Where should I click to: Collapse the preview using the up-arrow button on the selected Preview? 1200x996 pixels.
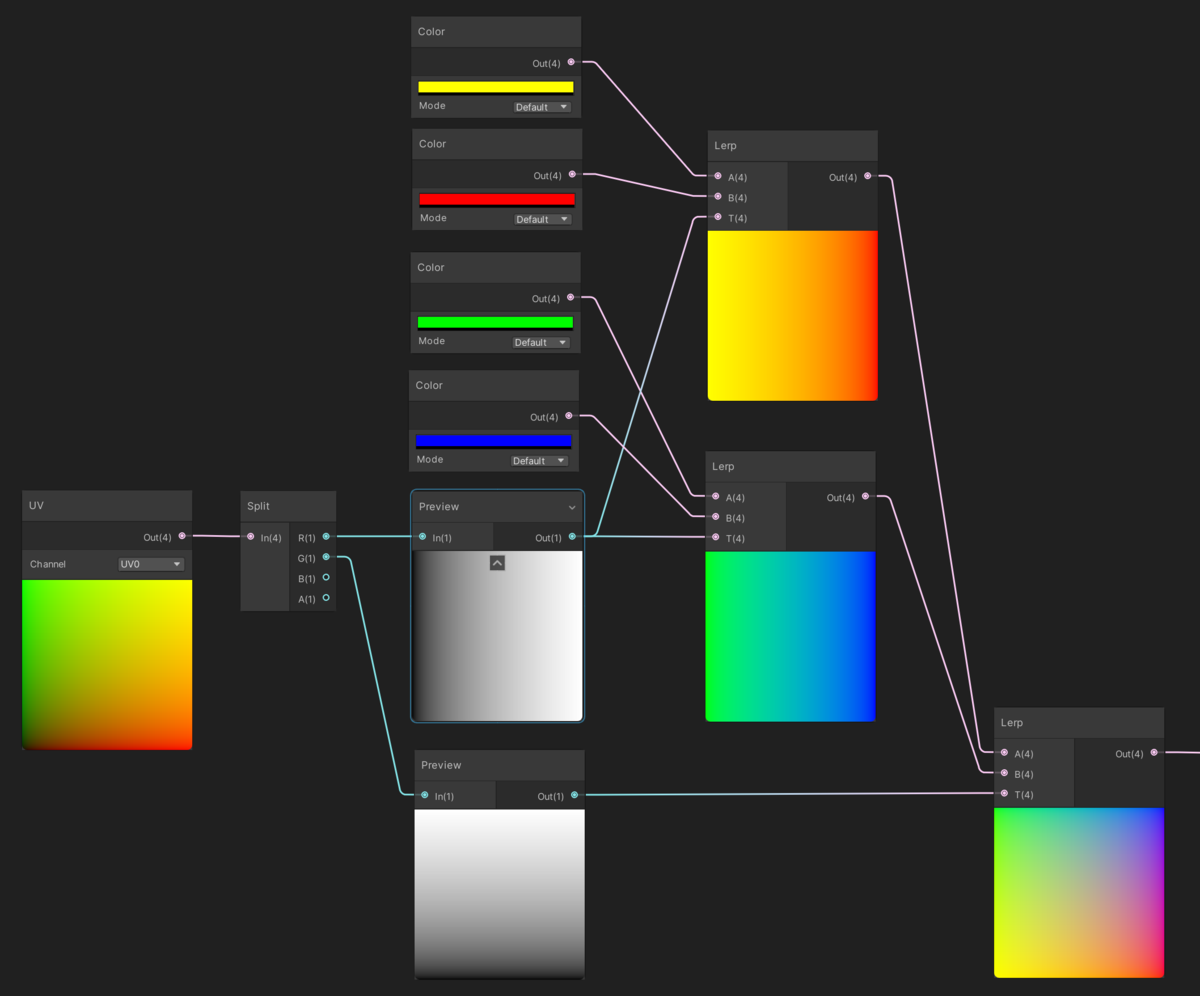pyautogui.click(x=497, y=563)
